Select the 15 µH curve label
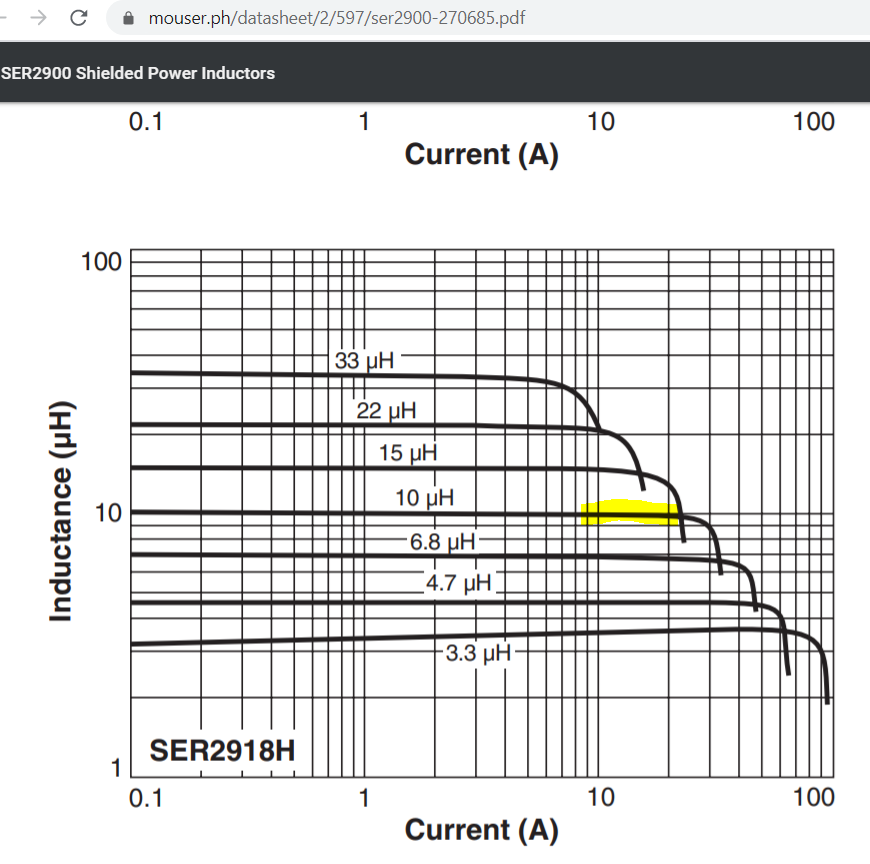This screenshot has height=864, width=870. [x=408, y=453]
